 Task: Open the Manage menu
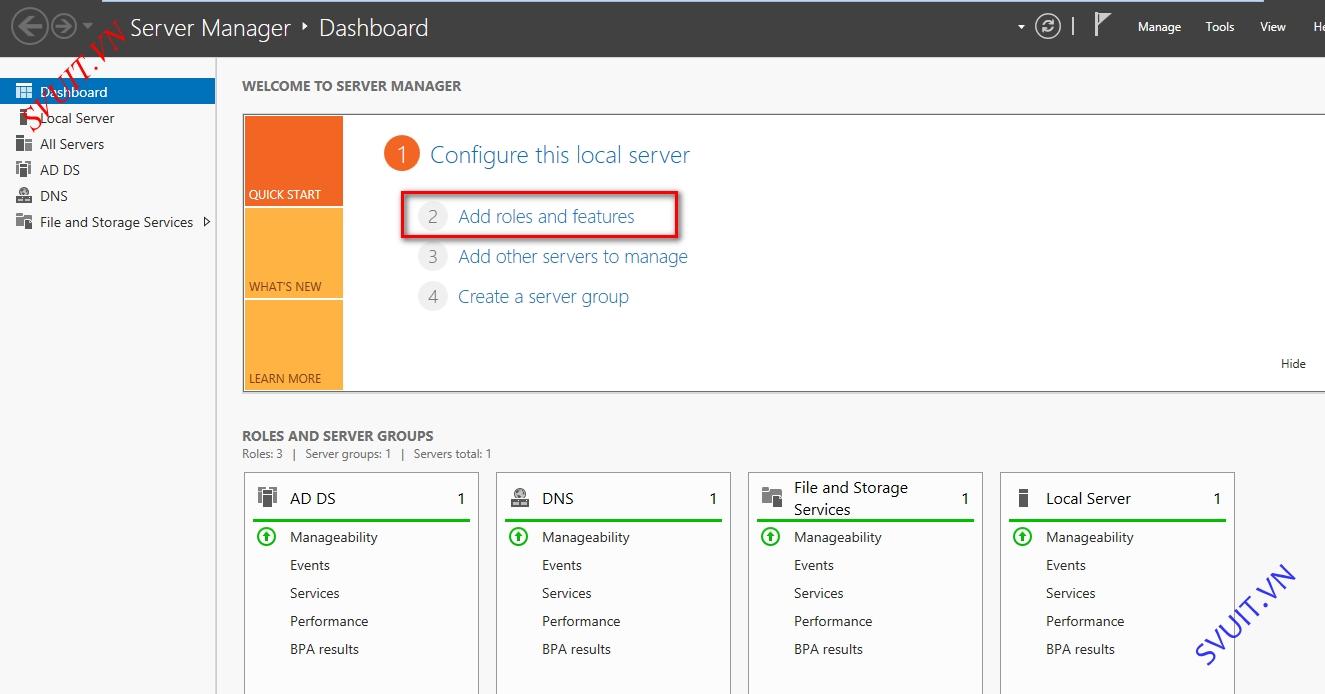click(x=1159, y=27)
